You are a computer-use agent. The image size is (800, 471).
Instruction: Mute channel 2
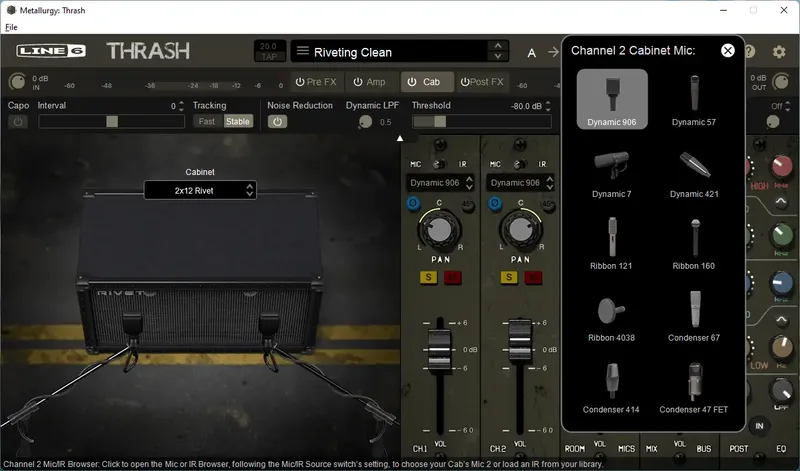click(x=533, y=277)
